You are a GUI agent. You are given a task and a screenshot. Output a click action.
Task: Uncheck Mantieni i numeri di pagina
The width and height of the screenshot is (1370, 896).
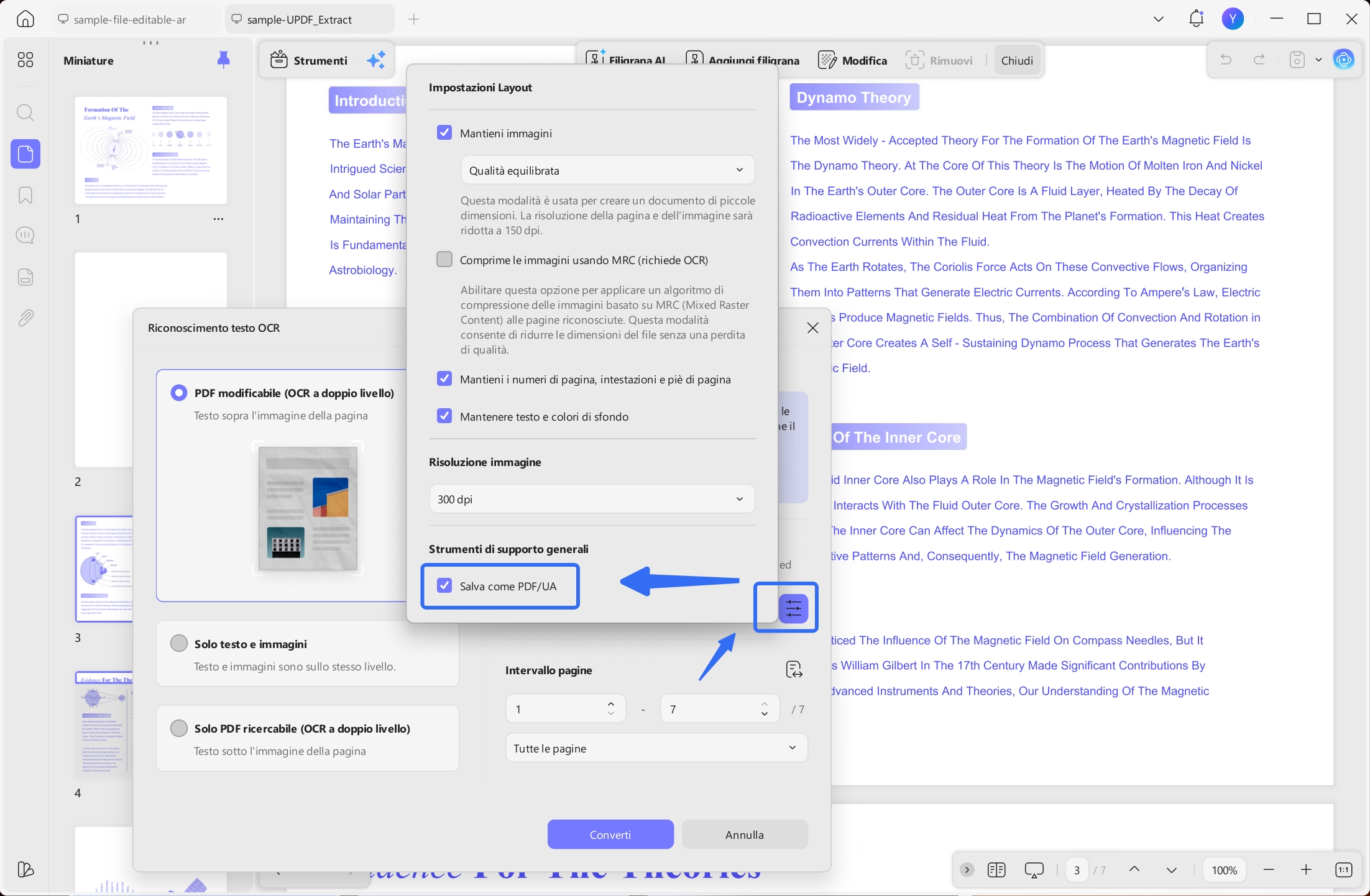pos(444,378)
